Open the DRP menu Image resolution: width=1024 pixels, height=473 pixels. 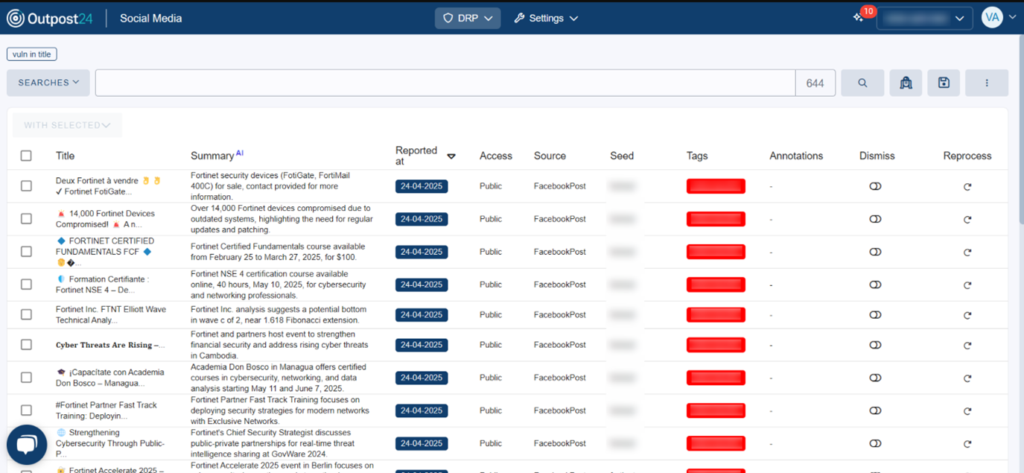click(467, 18)
